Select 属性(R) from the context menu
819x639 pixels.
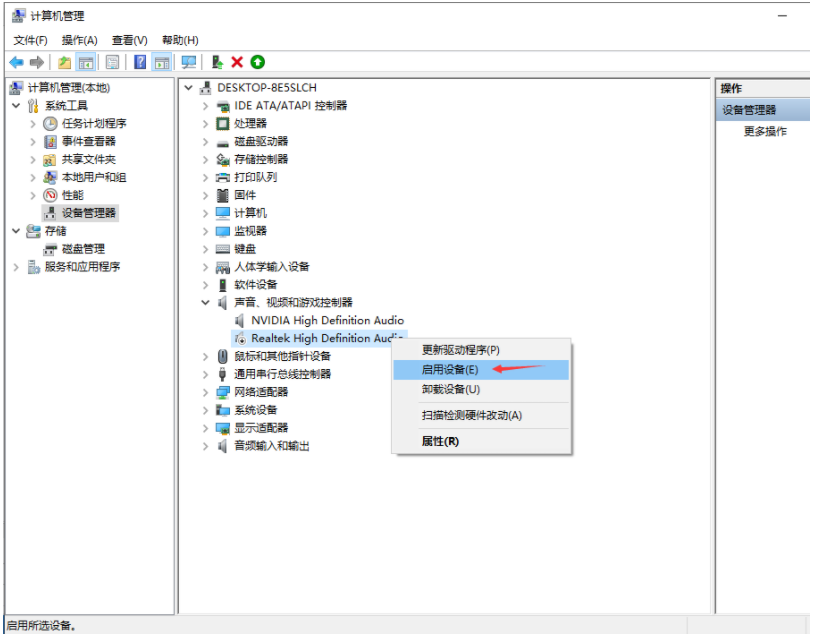coord(440,441)
